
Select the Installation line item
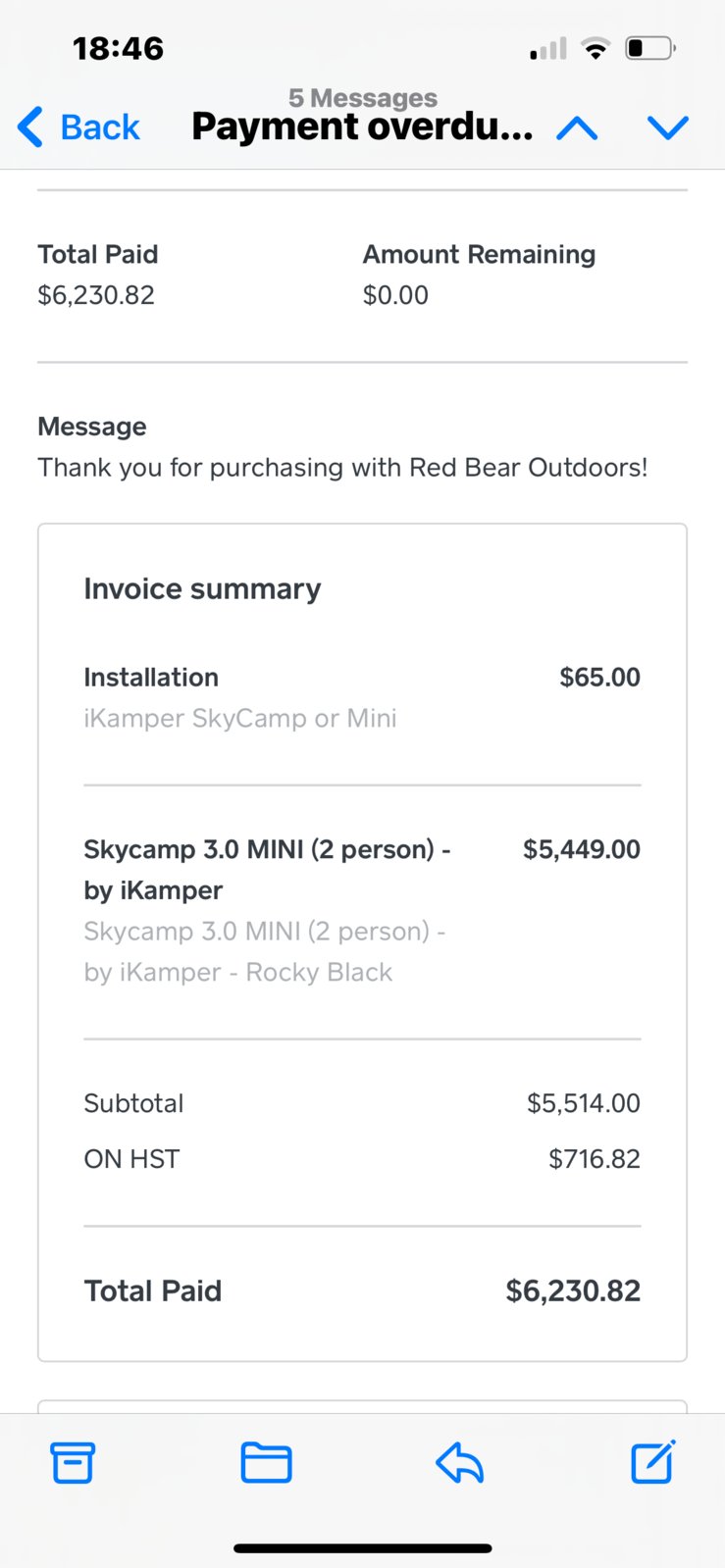click(362, 697)
